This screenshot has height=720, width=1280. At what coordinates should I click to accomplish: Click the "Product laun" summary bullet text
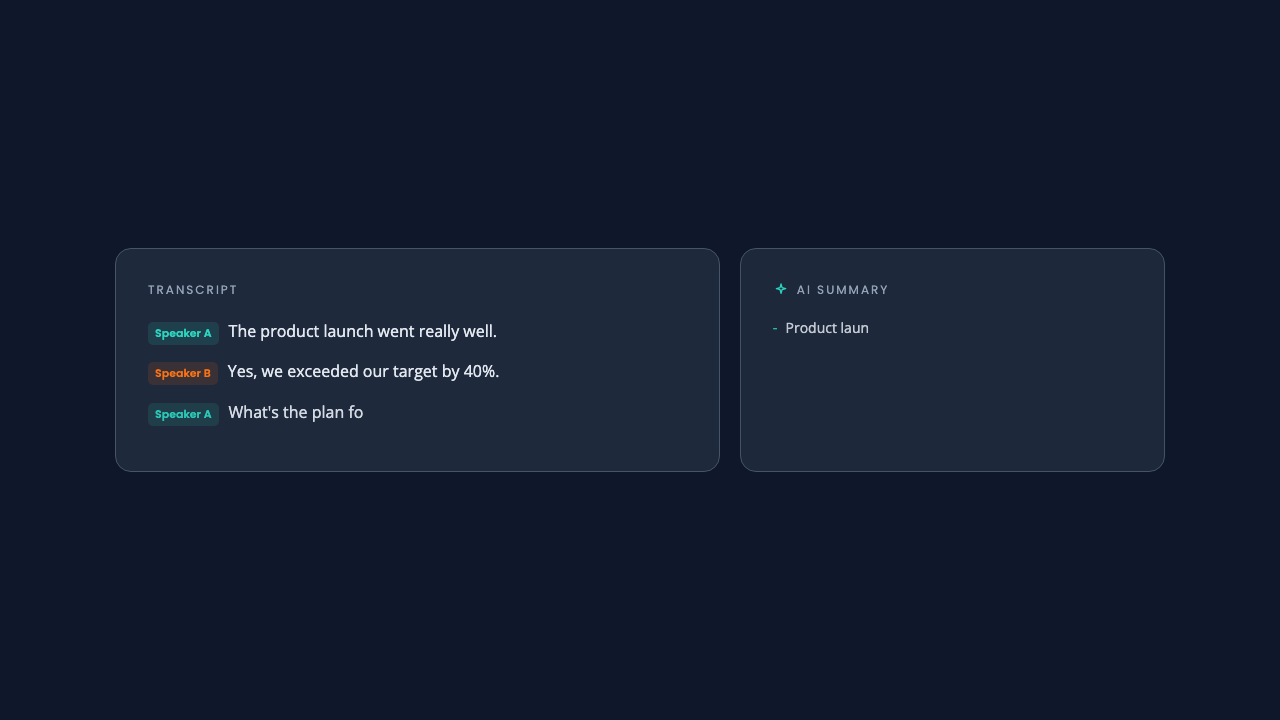coord(827,328)
